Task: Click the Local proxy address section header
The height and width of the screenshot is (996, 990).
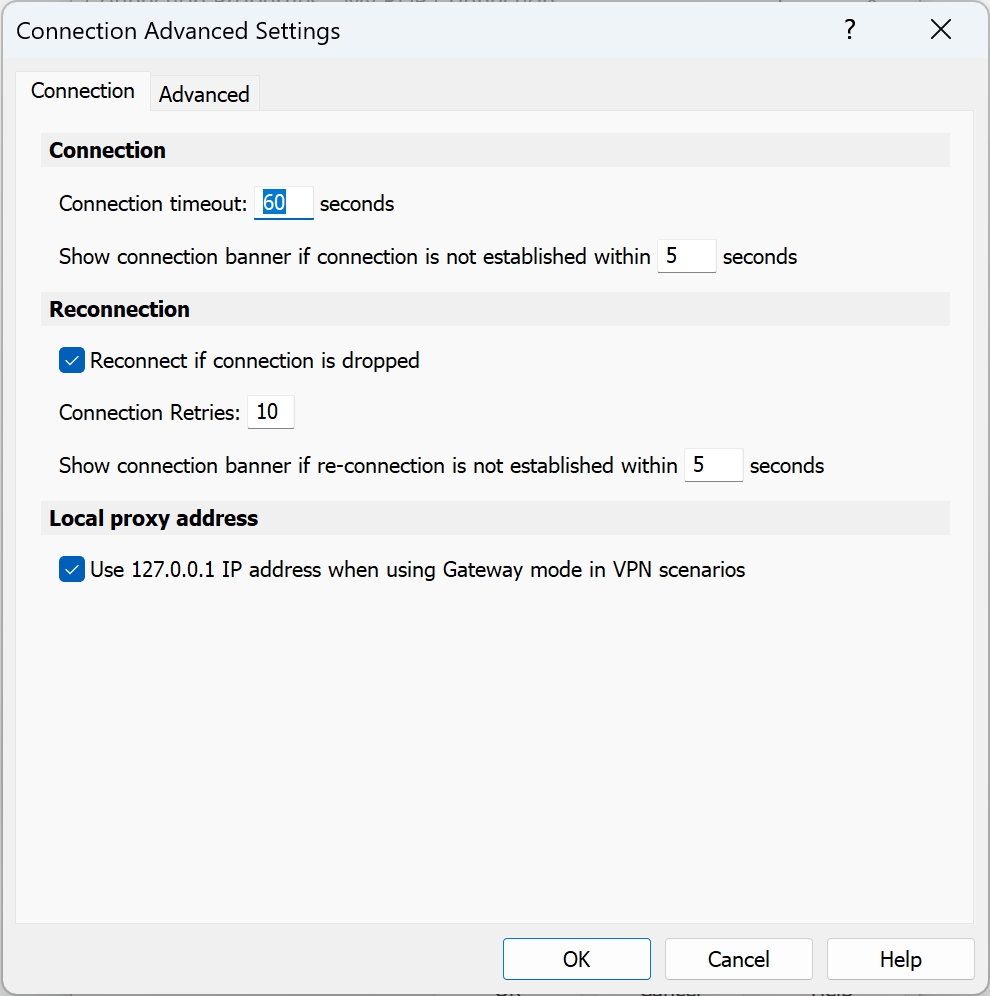Action: [x=154, y=518]
